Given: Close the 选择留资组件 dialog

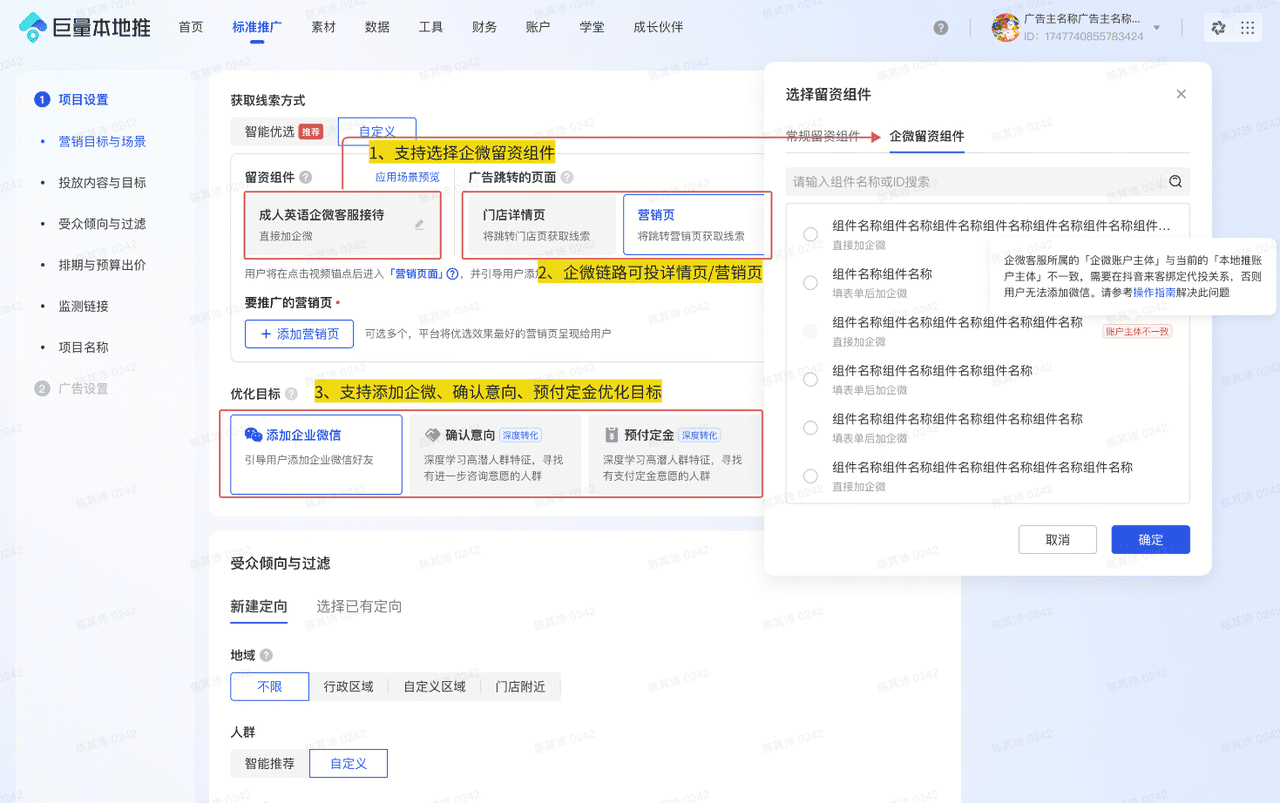Looking at the screenshot, I should tap(1181, 94).
